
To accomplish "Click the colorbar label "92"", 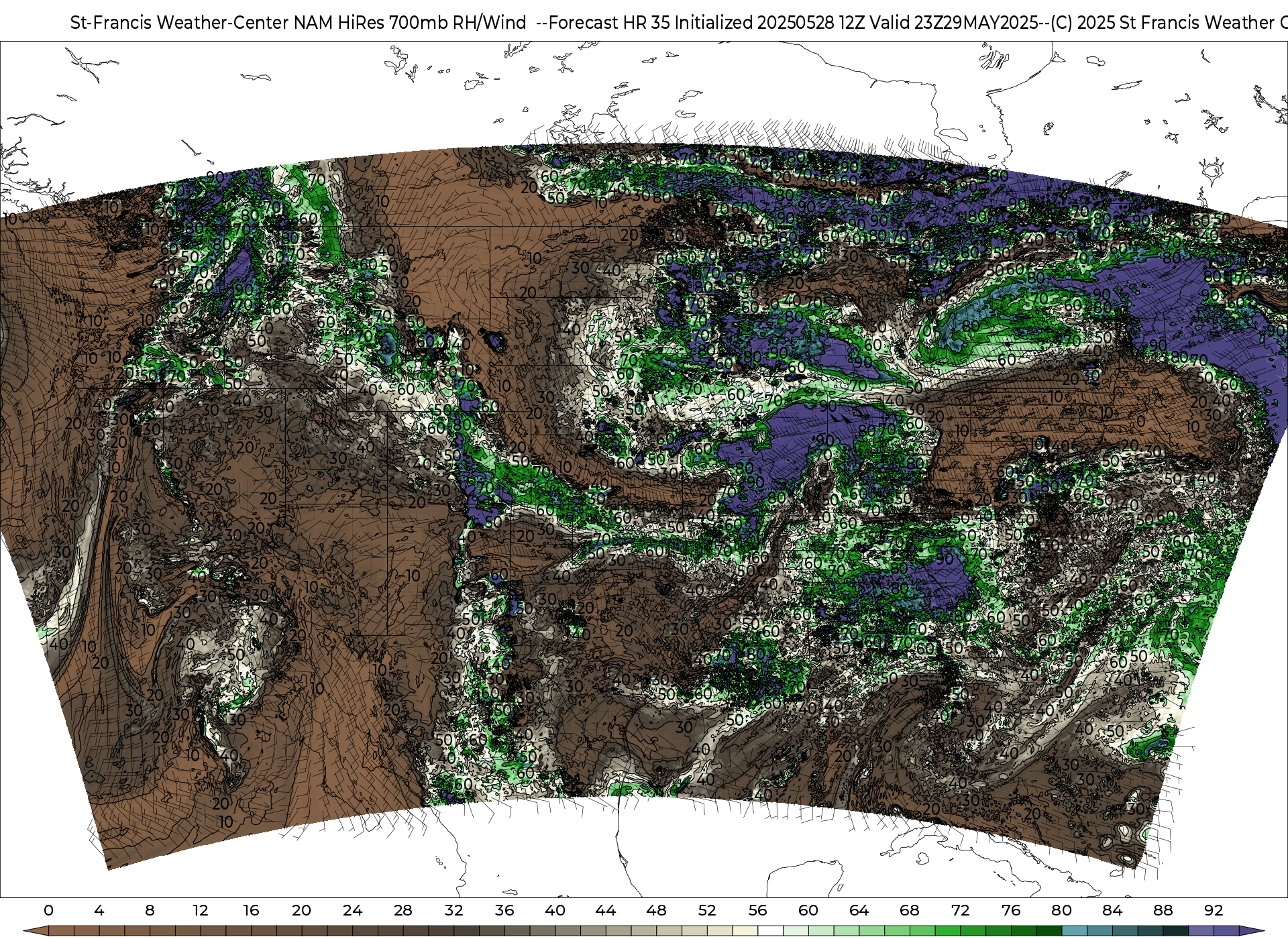I will pos(1214,910).
